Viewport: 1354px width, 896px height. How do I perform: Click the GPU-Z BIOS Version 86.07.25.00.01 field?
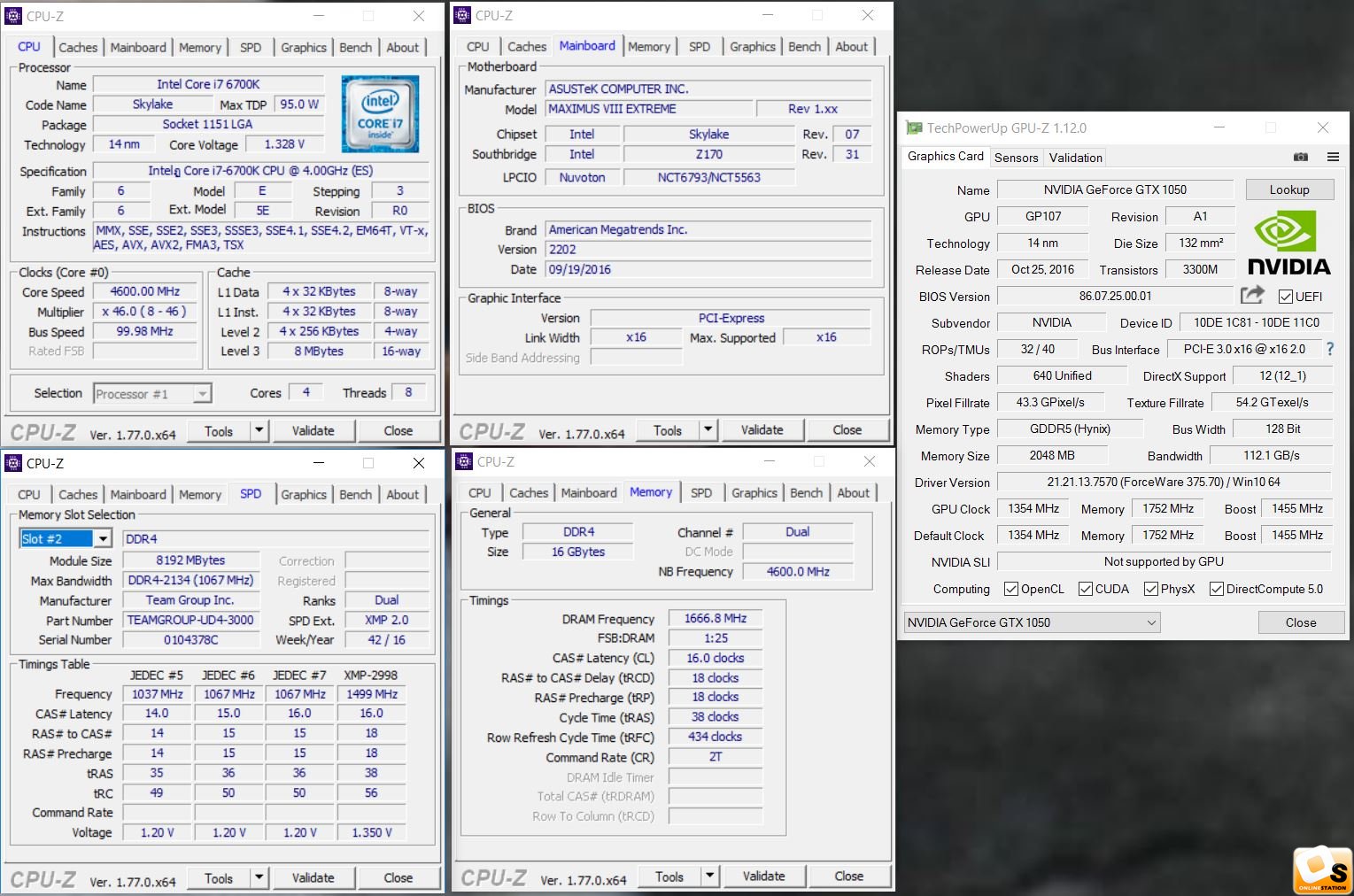(1115, 296)
